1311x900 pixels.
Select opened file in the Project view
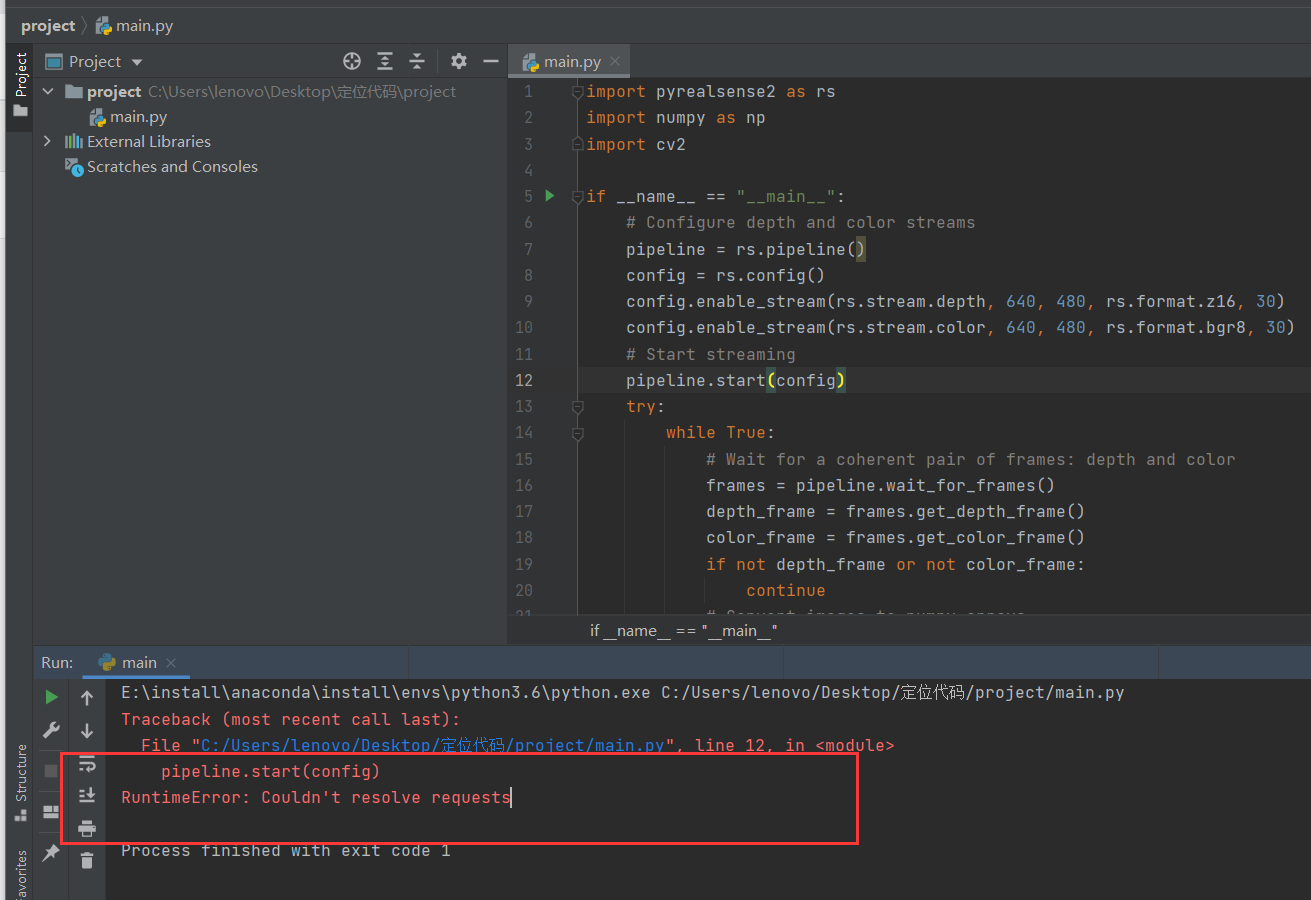coord(352,61)
